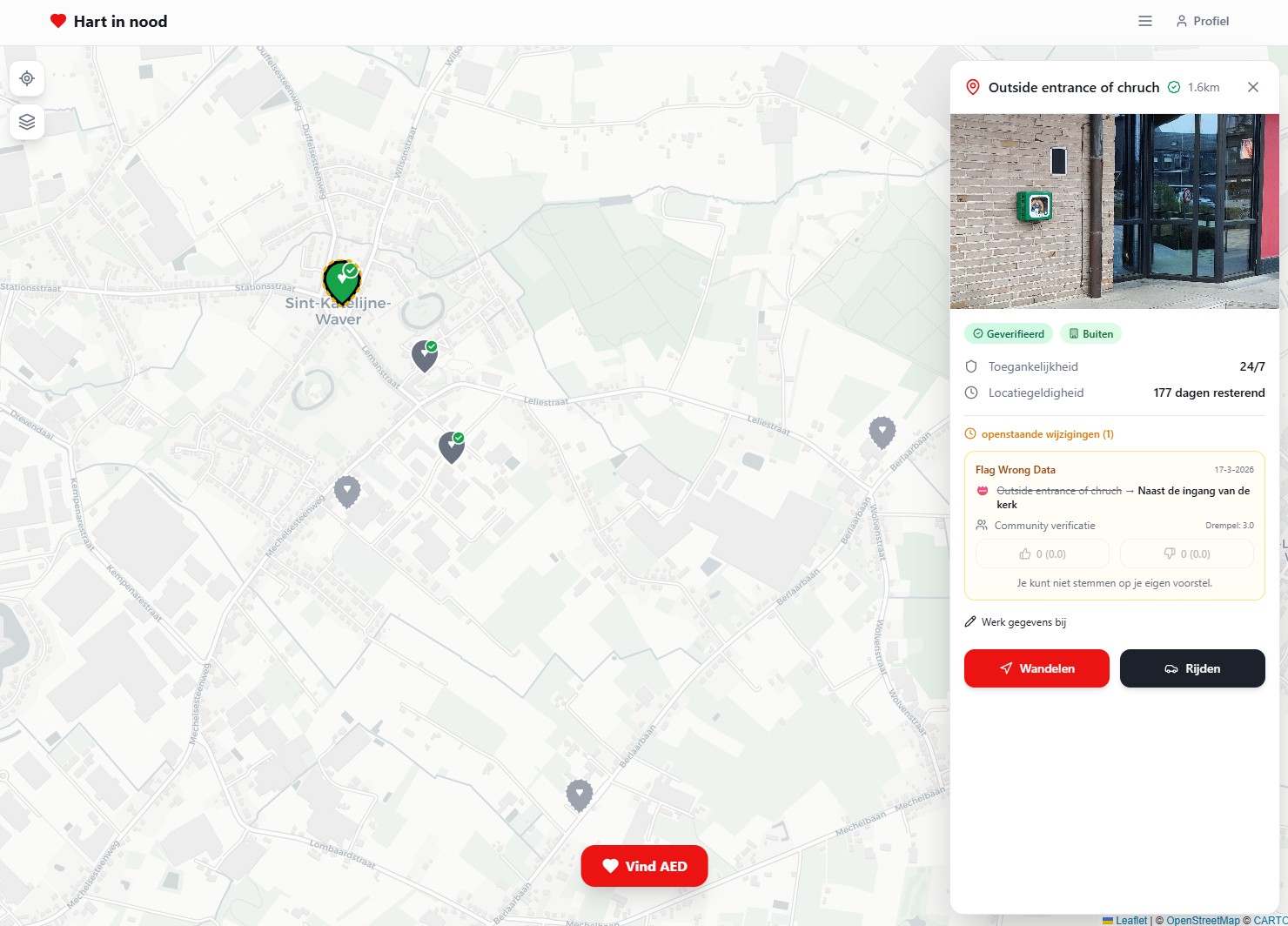Click the Buiten location tag
This screenshot has height=926, width=1288.
tap(1090, 334)
